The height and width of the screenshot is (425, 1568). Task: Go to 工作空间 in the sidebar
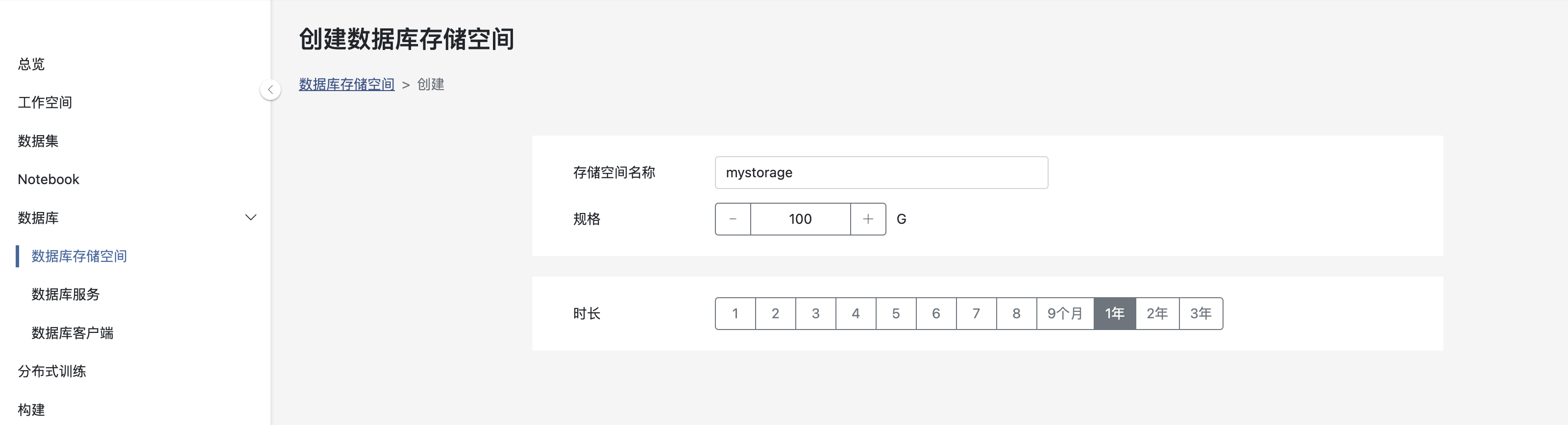pos(45,102)
